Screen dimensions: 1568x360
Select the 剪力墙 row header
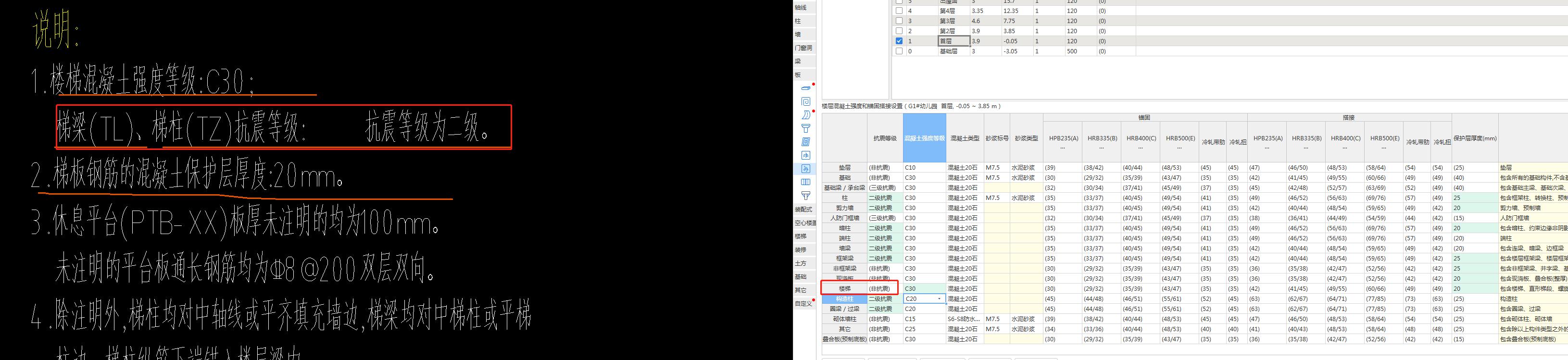click(x=844, y=208)
